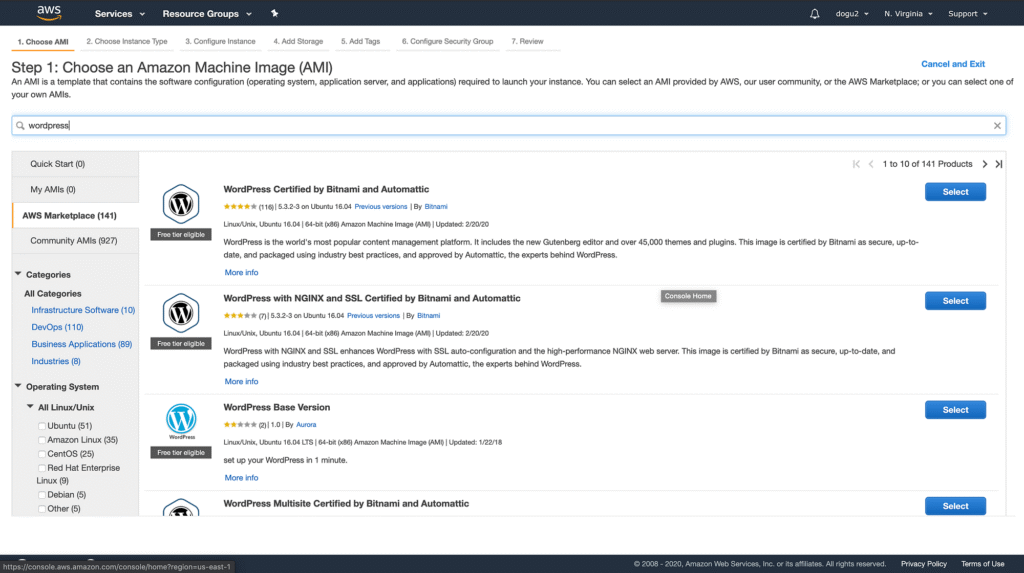Open the Terms of Use link

click(982, 564)
